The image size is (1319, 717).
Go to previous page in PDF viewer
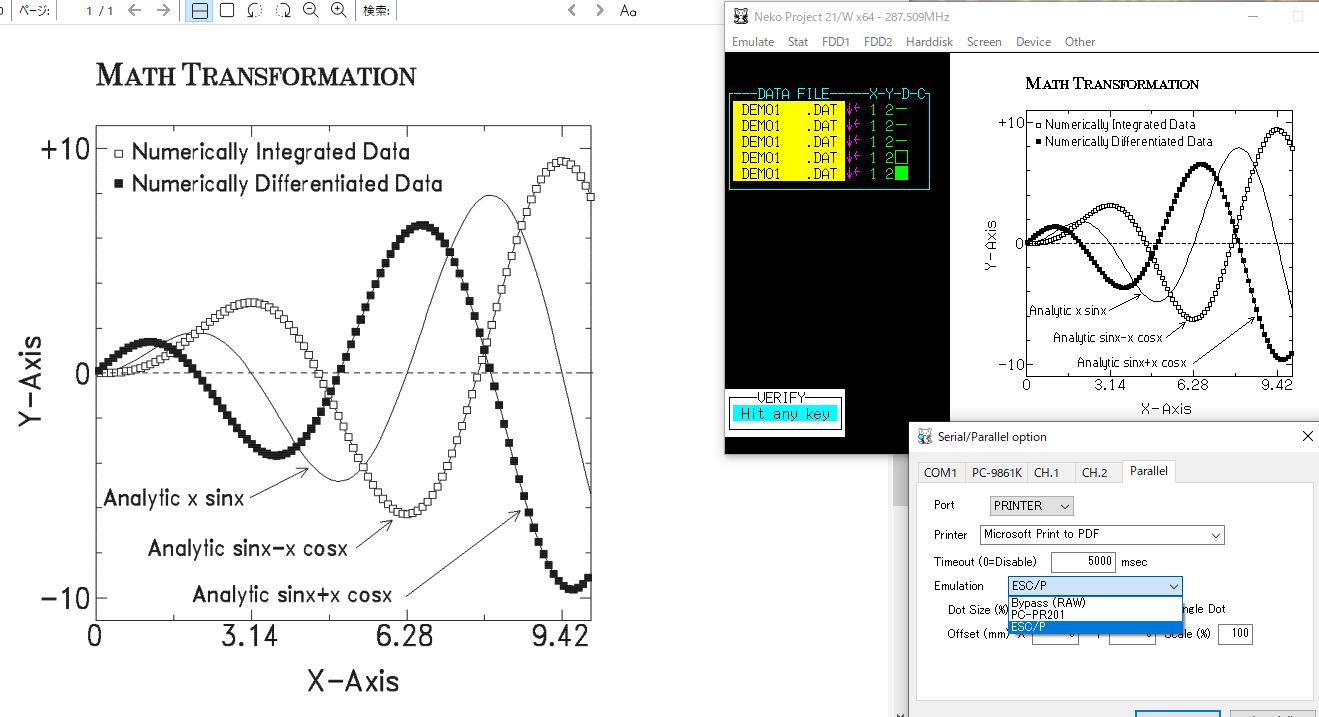134,10
